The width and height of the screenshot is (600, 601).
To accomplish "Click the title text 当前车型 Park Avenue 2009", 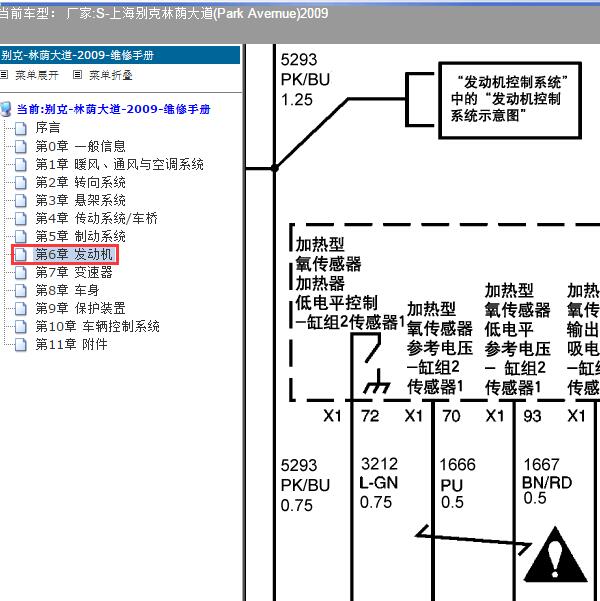I will pos(164,14).
